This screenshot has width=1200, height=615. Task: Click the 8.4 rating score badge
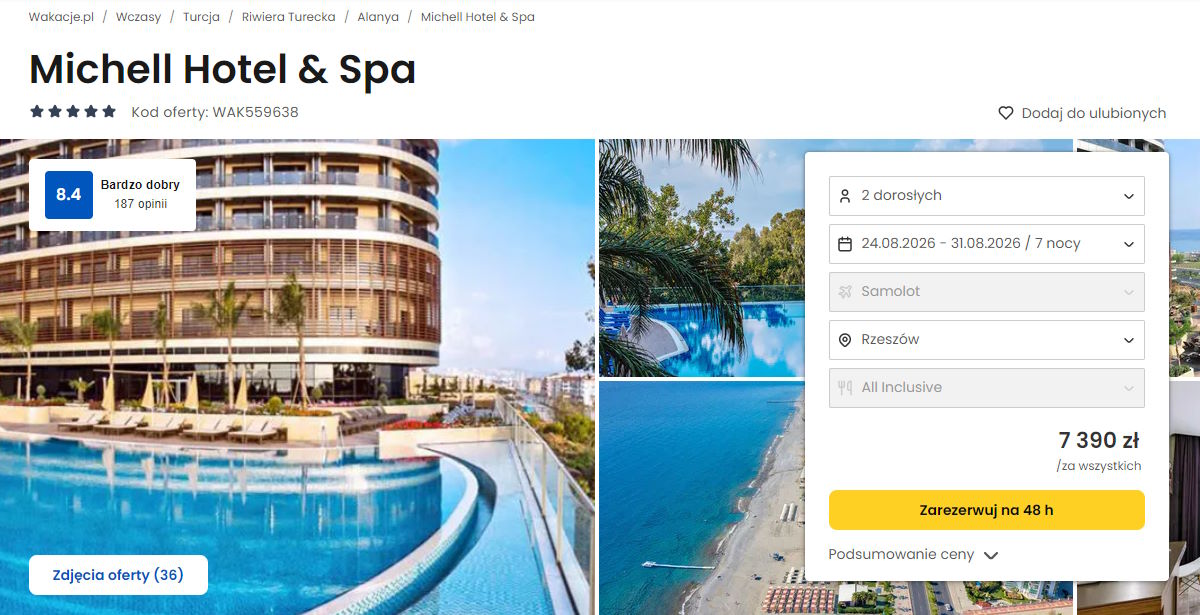pos(69,194)
